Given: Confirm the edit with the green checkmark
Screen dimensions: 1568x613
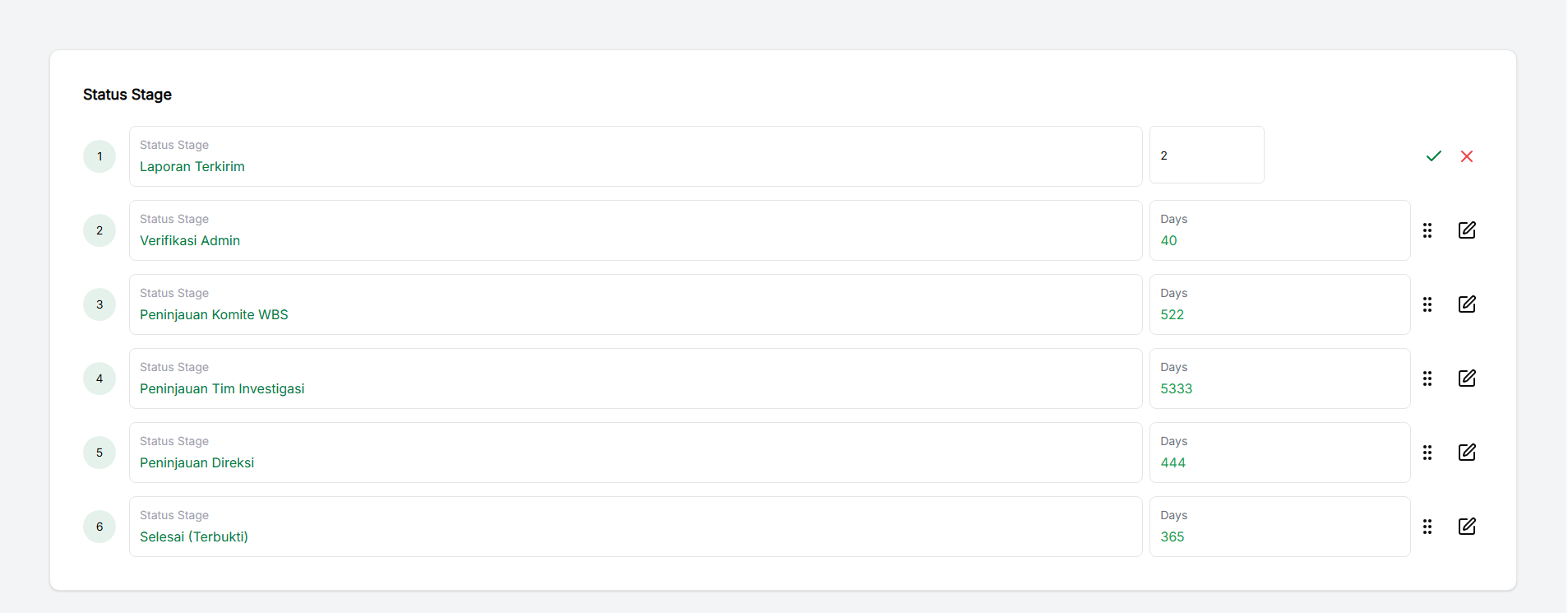Looking at the screenshot, I should pos(1434,156).
